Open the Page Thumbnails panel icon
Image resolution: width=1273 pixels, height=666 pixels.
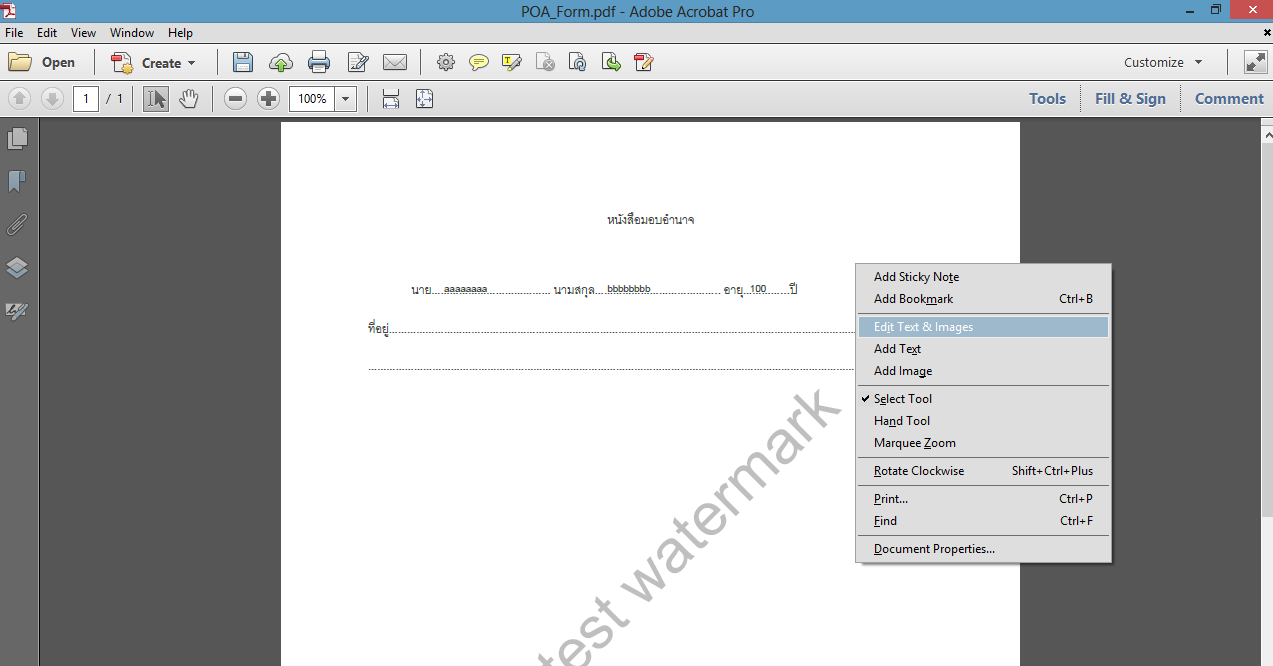[17, 138]
